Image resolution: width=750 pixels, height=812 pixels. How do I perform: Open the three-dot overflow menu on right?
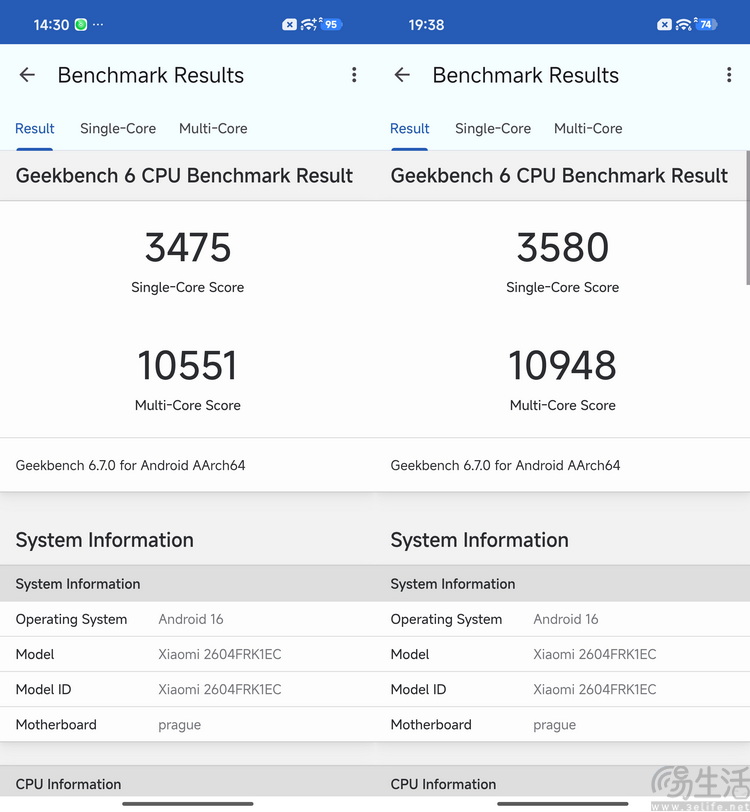(729, 75)
